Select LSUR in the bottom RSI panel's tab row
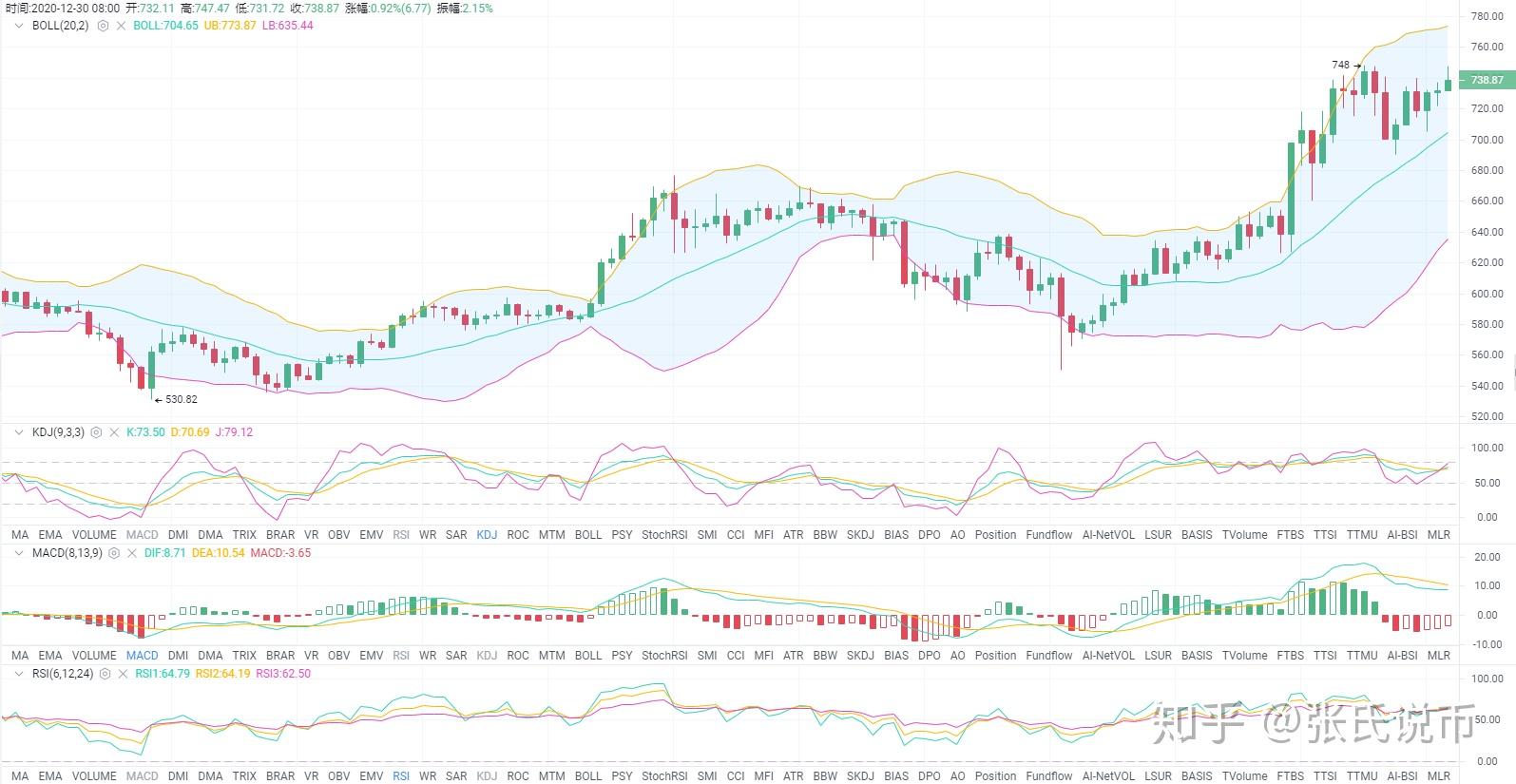Image resolution: width=1516 pixels, height=784 pixels. [x=1158, y=776]
